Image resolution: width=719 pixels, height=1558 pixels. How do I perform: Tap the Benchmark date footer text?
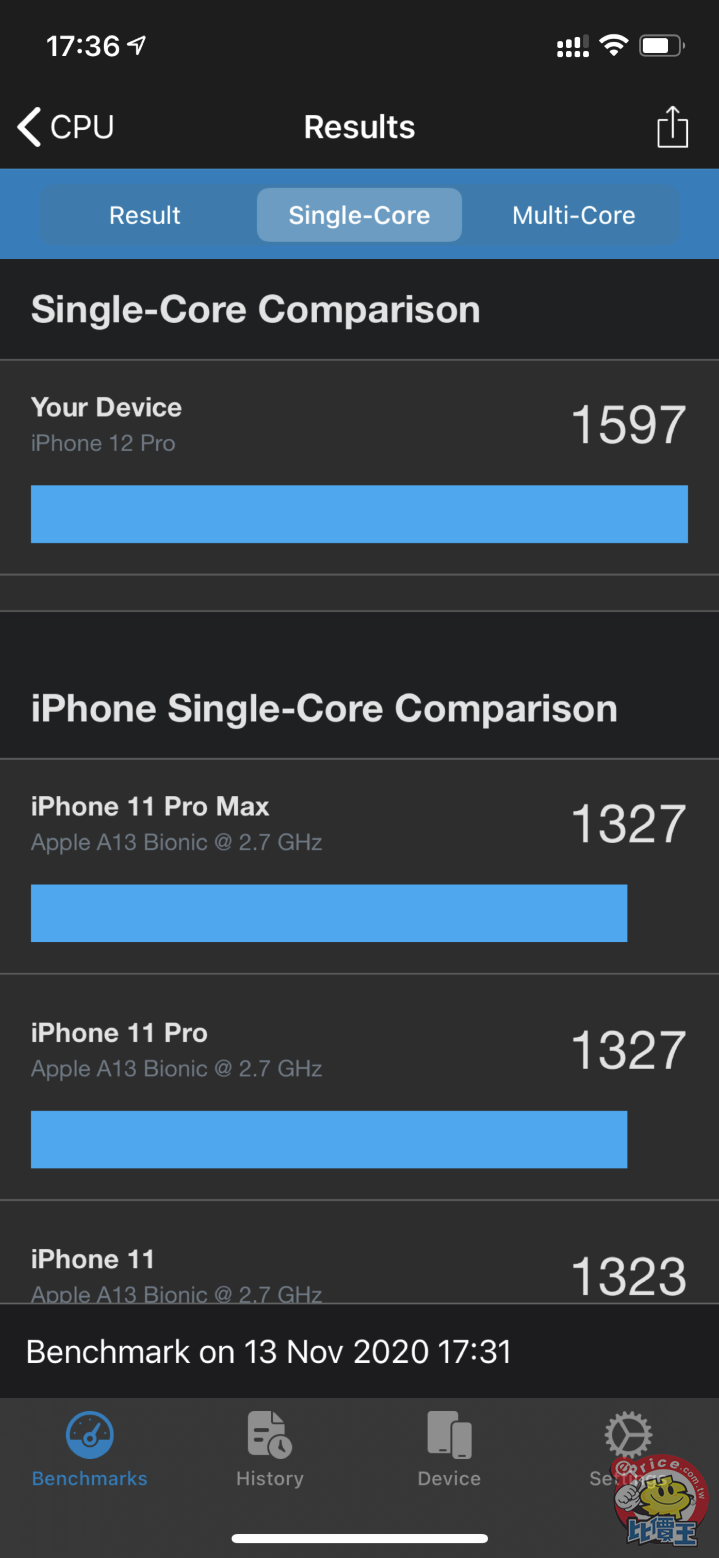click(269, 1352)
